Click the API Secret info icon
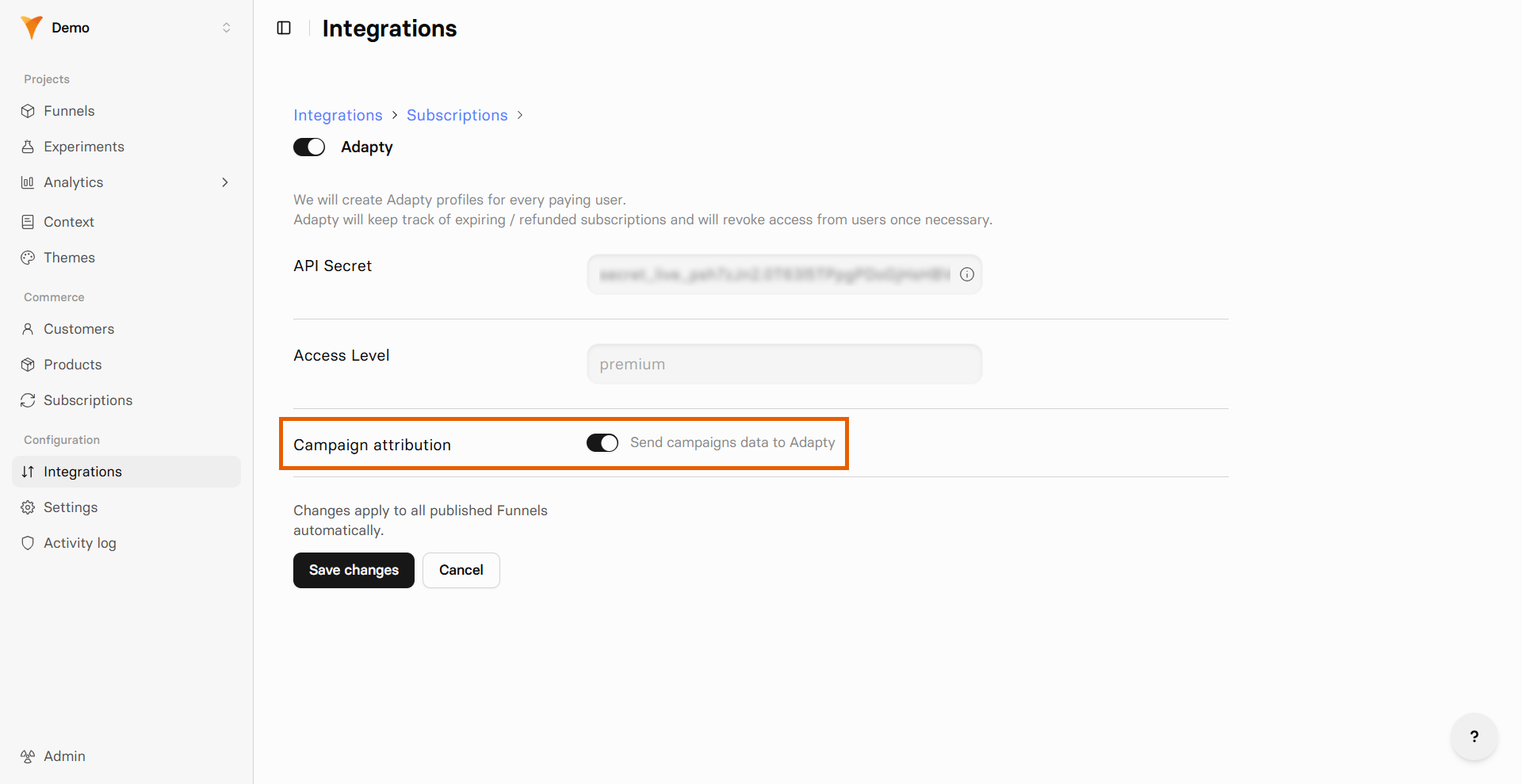1522x784 pixels. (x=967, y=274)
